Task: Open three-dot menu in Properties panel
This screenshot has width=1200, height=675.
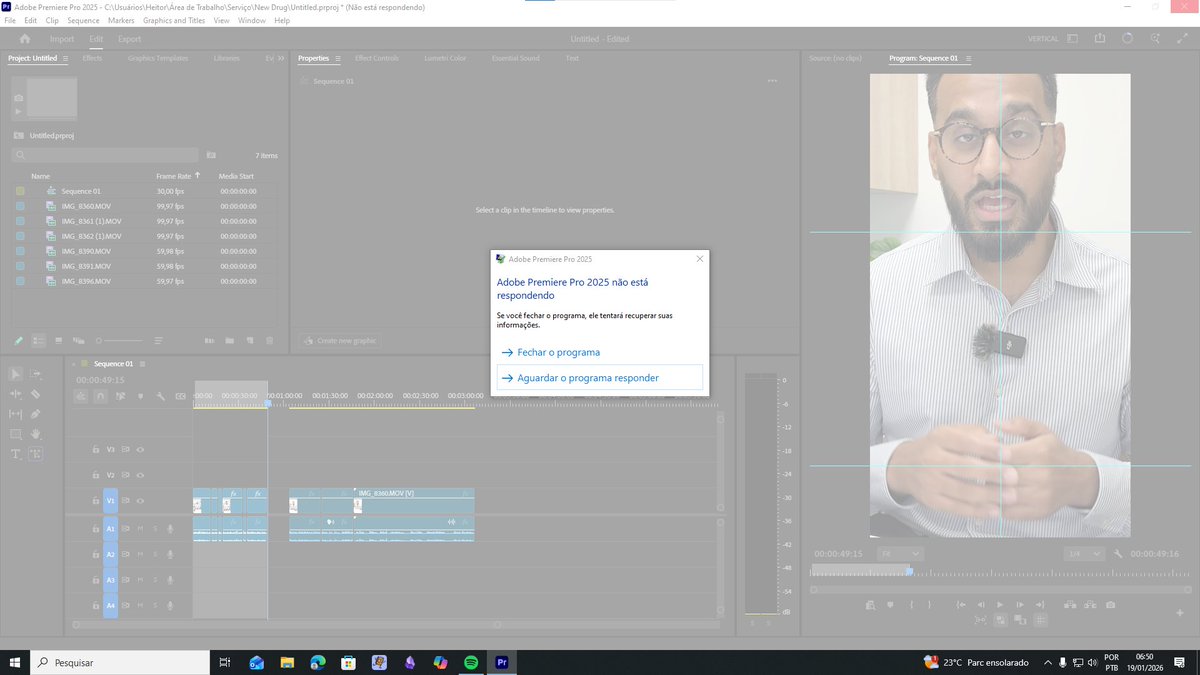Action: point(772,81)
